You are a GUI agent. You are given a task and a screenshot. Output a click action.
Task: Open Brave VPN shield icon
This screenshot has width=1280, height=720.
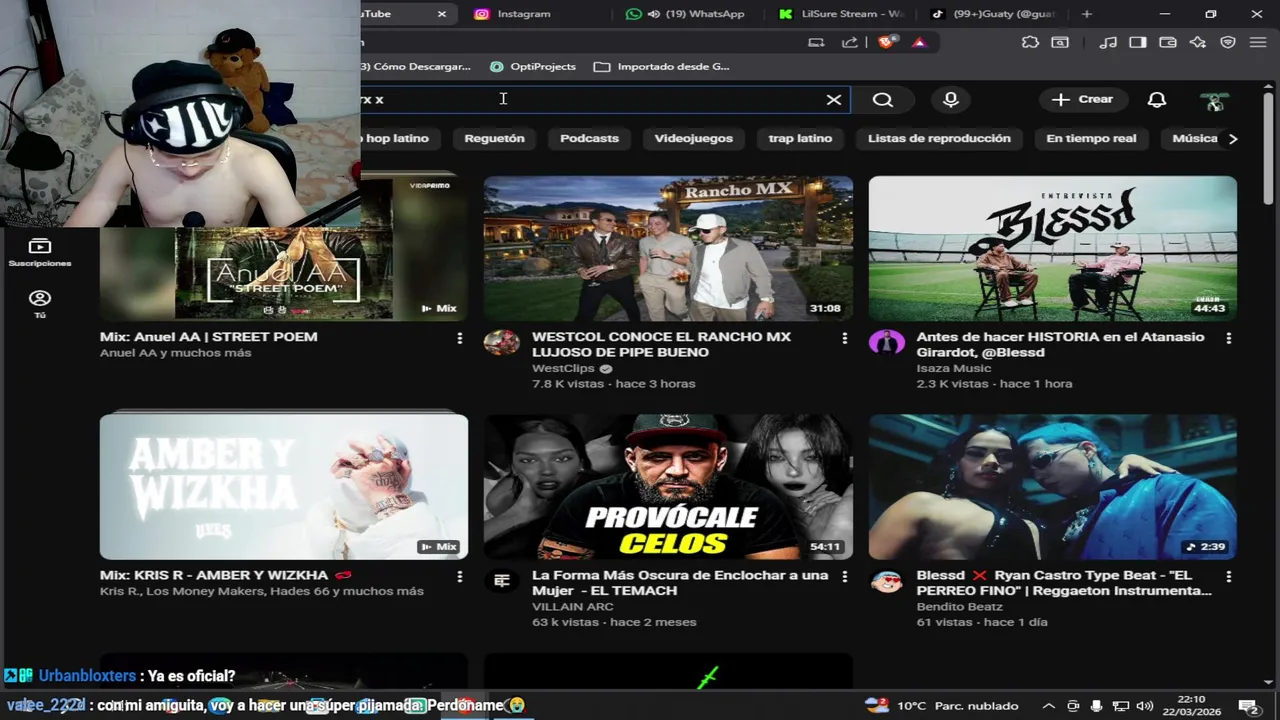[x=1228, y=42]
